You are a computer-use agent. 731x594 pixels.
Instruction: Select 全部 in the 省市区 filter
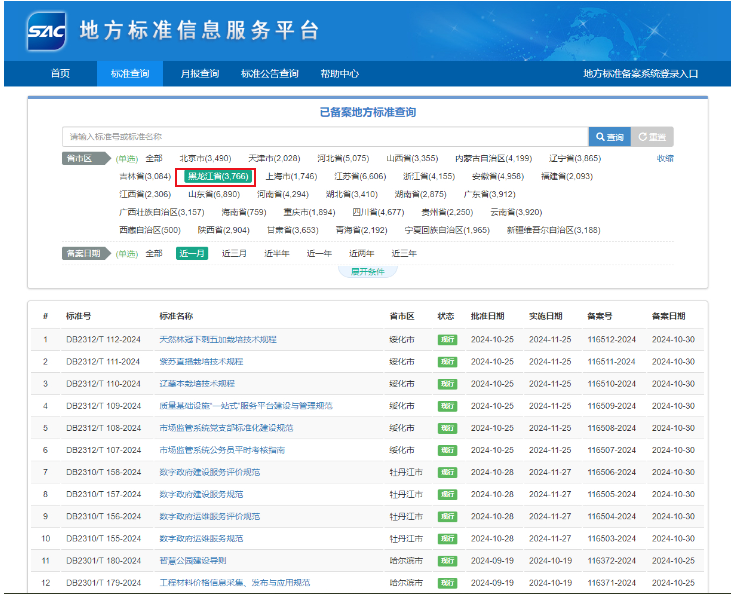[154, 159]
